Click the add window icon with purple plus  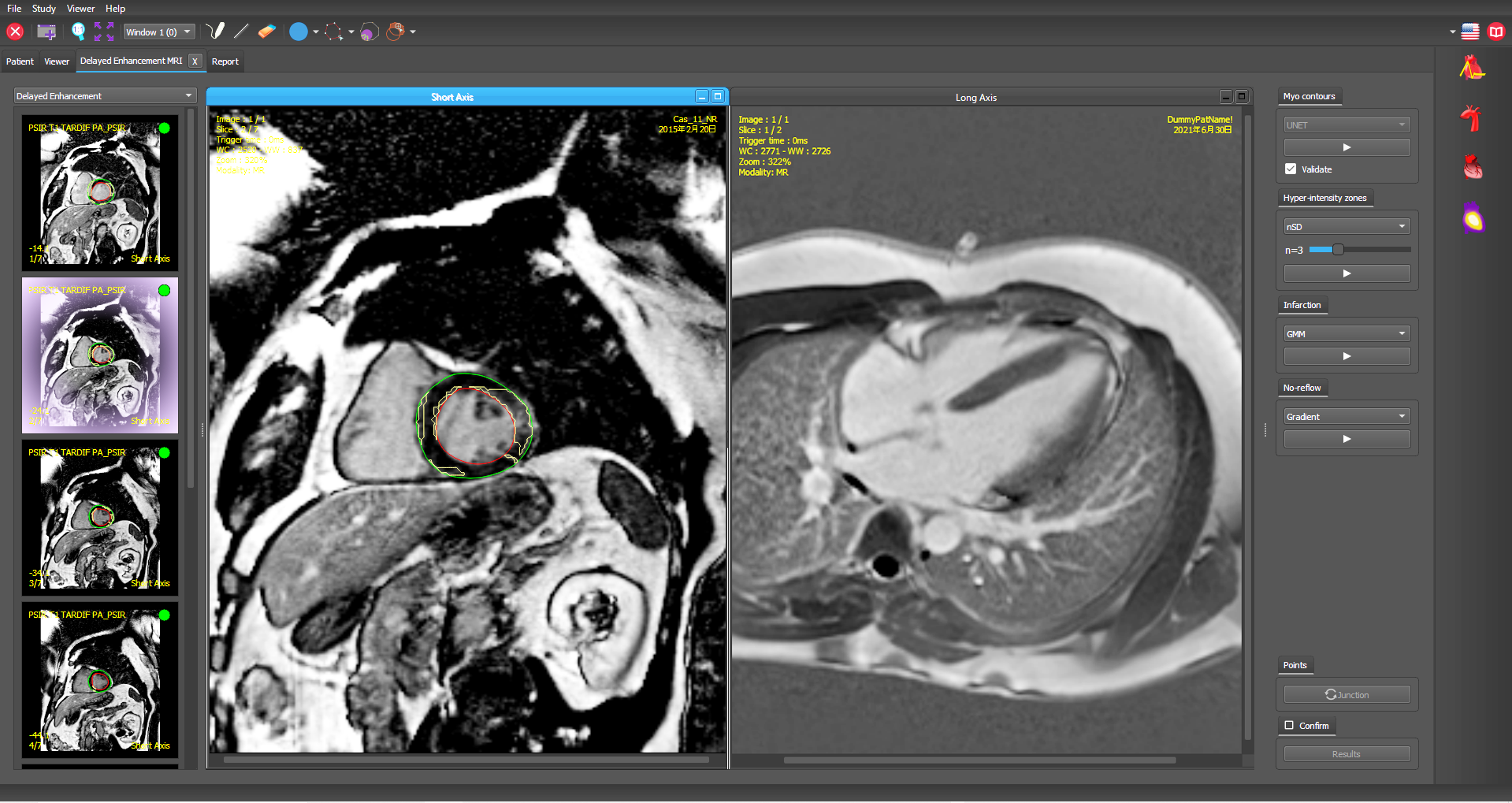(46, 32)
